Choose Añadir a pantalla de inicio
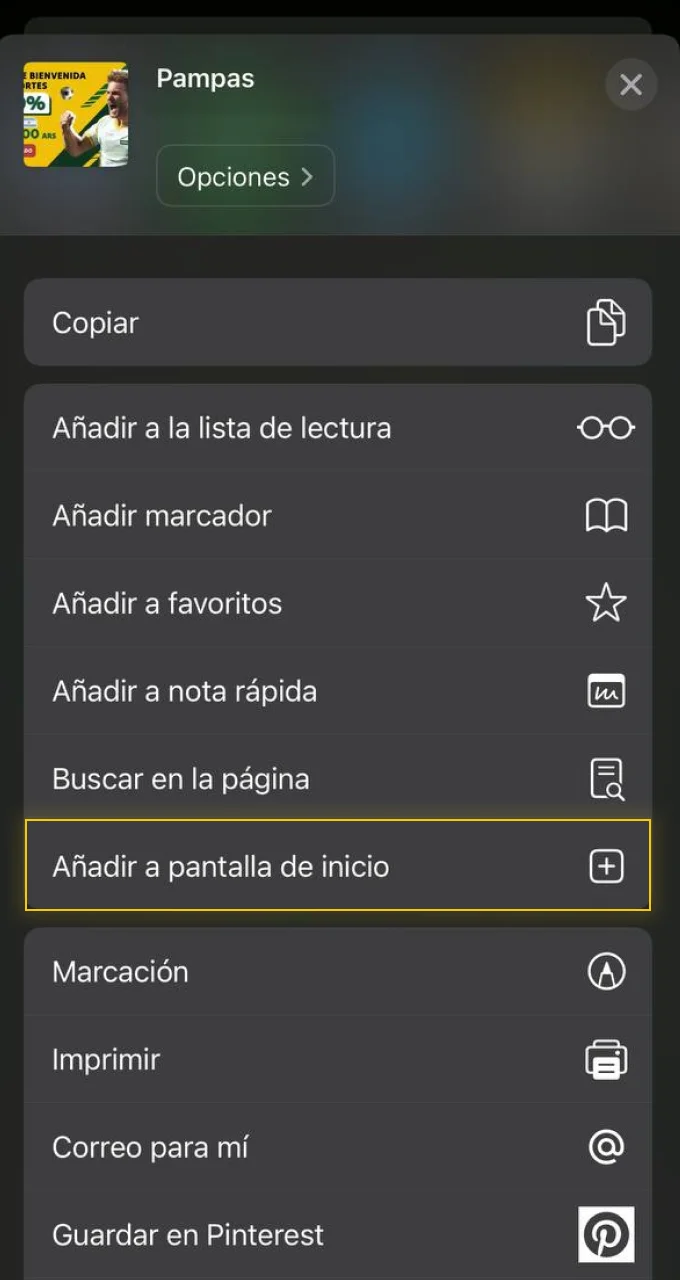The width and height of the screenshot is (680, 1280). [x=220, y=866]
